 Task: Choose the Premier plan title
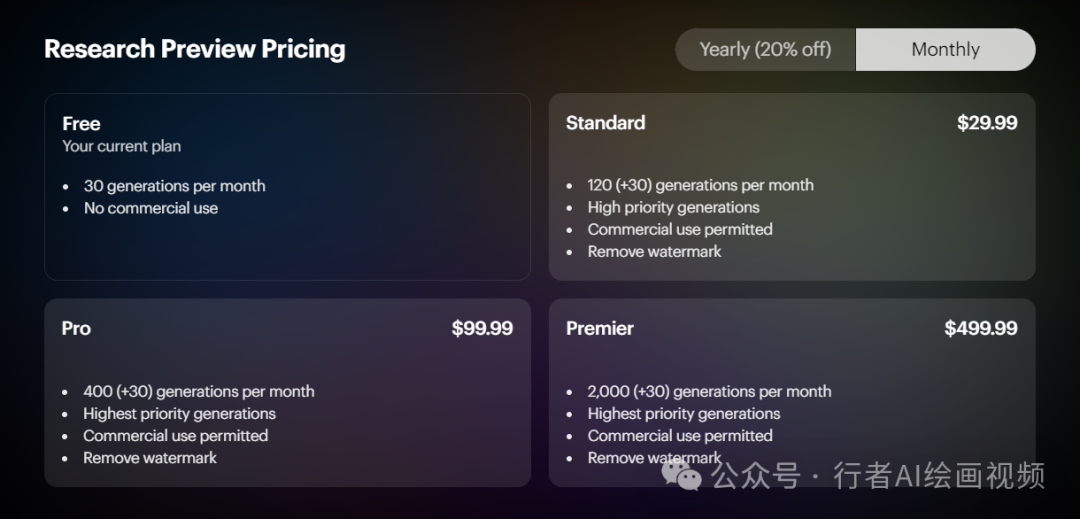[x=600, y=328]
